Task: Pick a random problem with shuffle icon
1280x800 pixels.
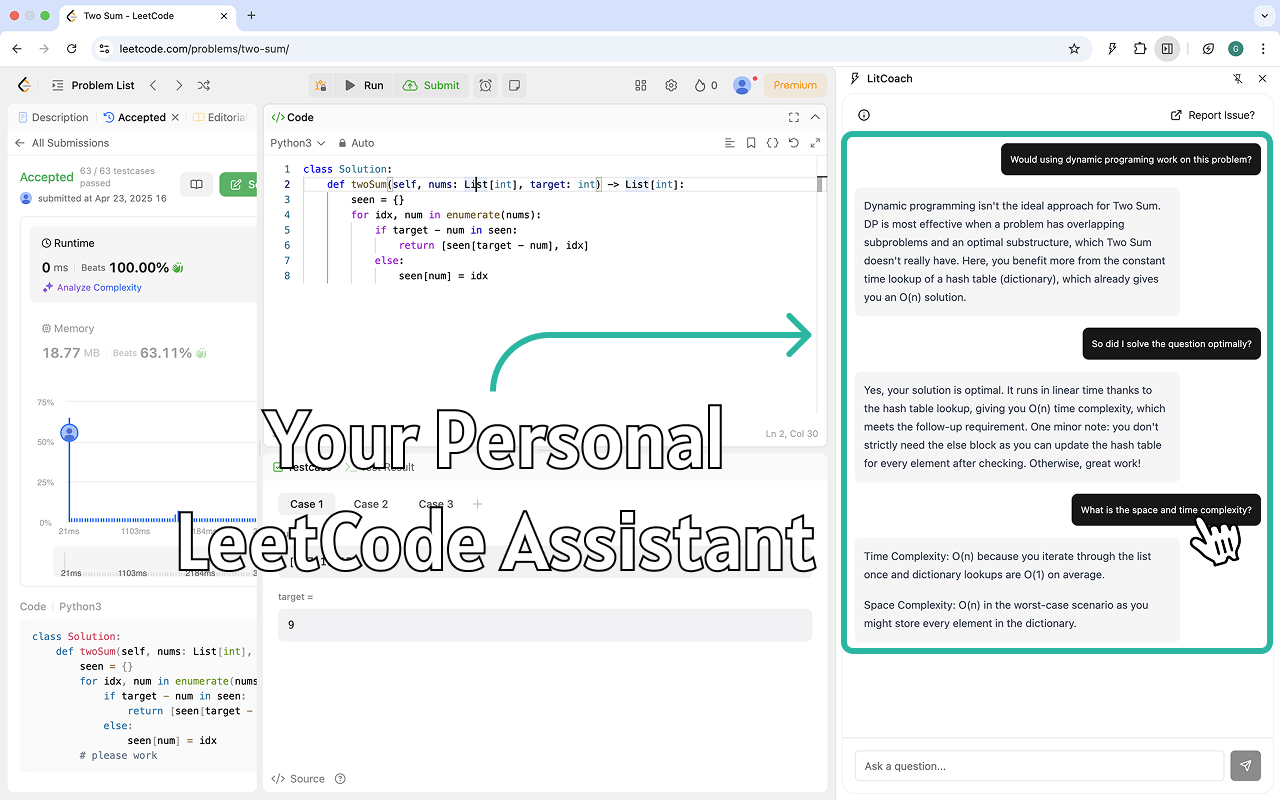Action: tap(204, 85)
